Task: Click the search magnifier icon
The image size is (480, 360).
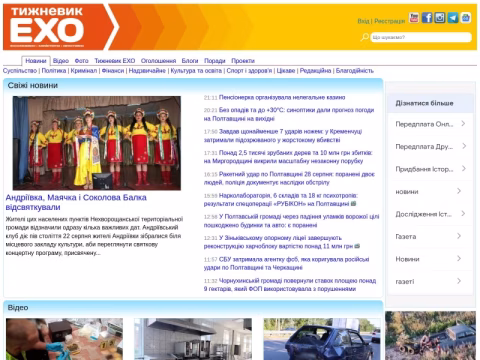Action: [365, 37]
